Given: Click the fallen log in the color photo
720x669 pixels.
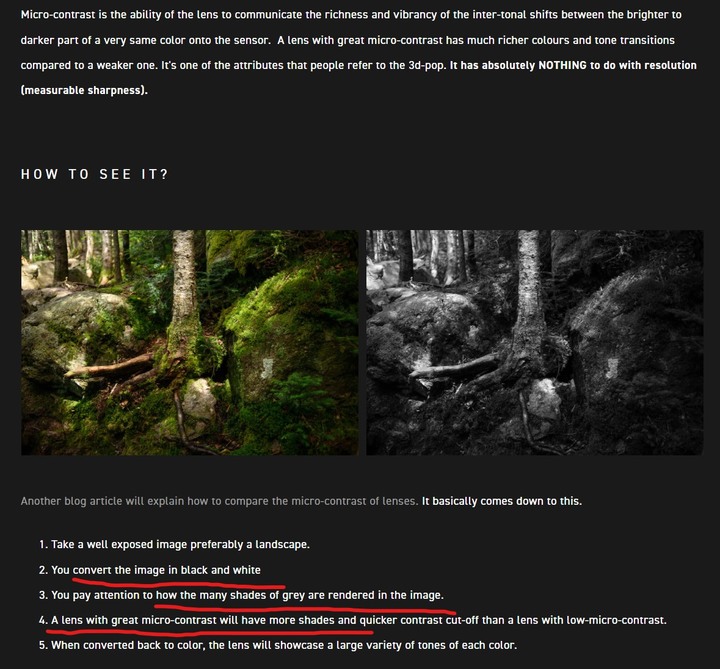Looking at the screenshot, I should point(112,366).
